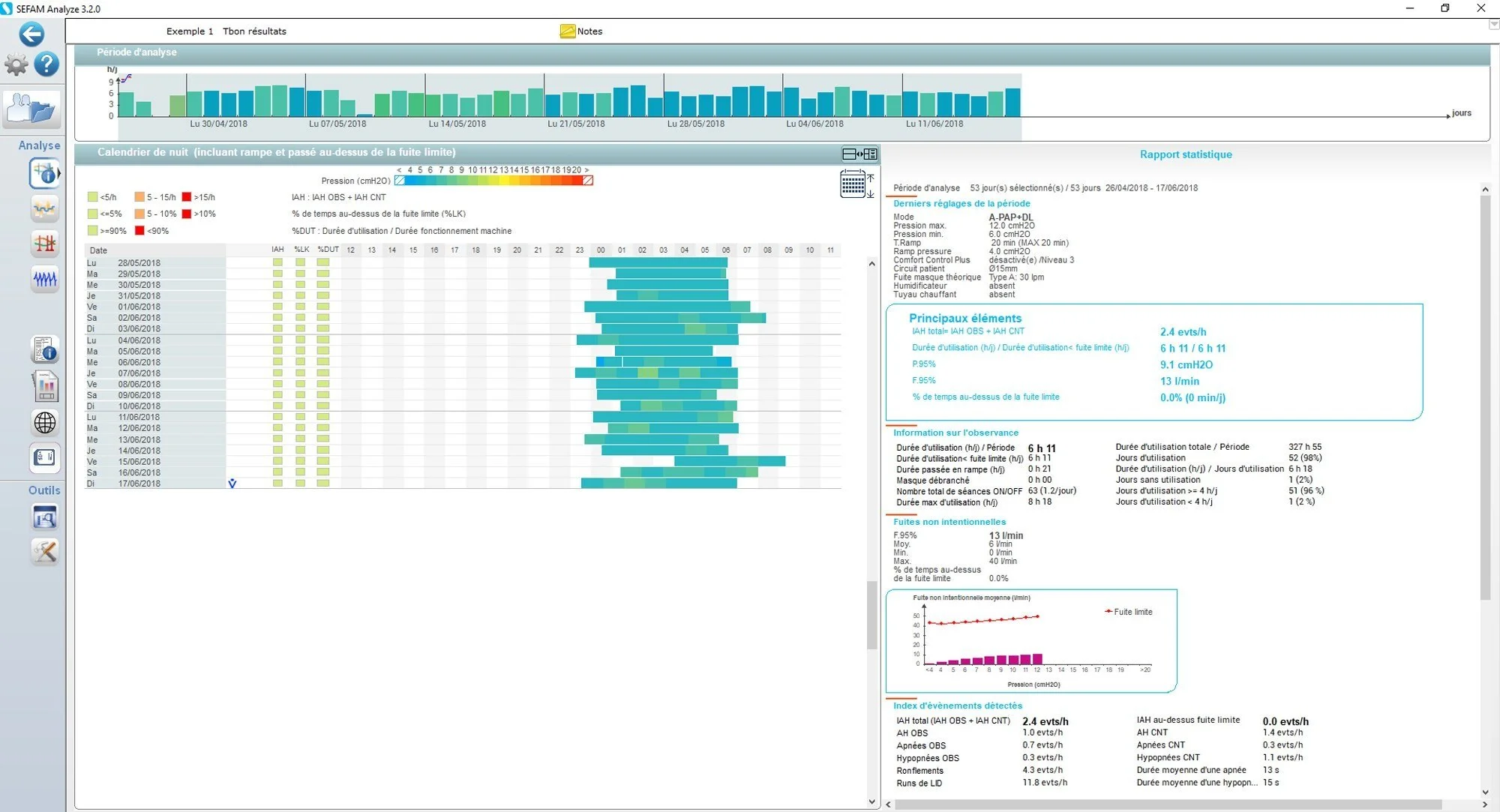The image size is (1500, 812).
Task: Select the Exemple 1 Tbon résultats tab
Action: coord(226,31)
